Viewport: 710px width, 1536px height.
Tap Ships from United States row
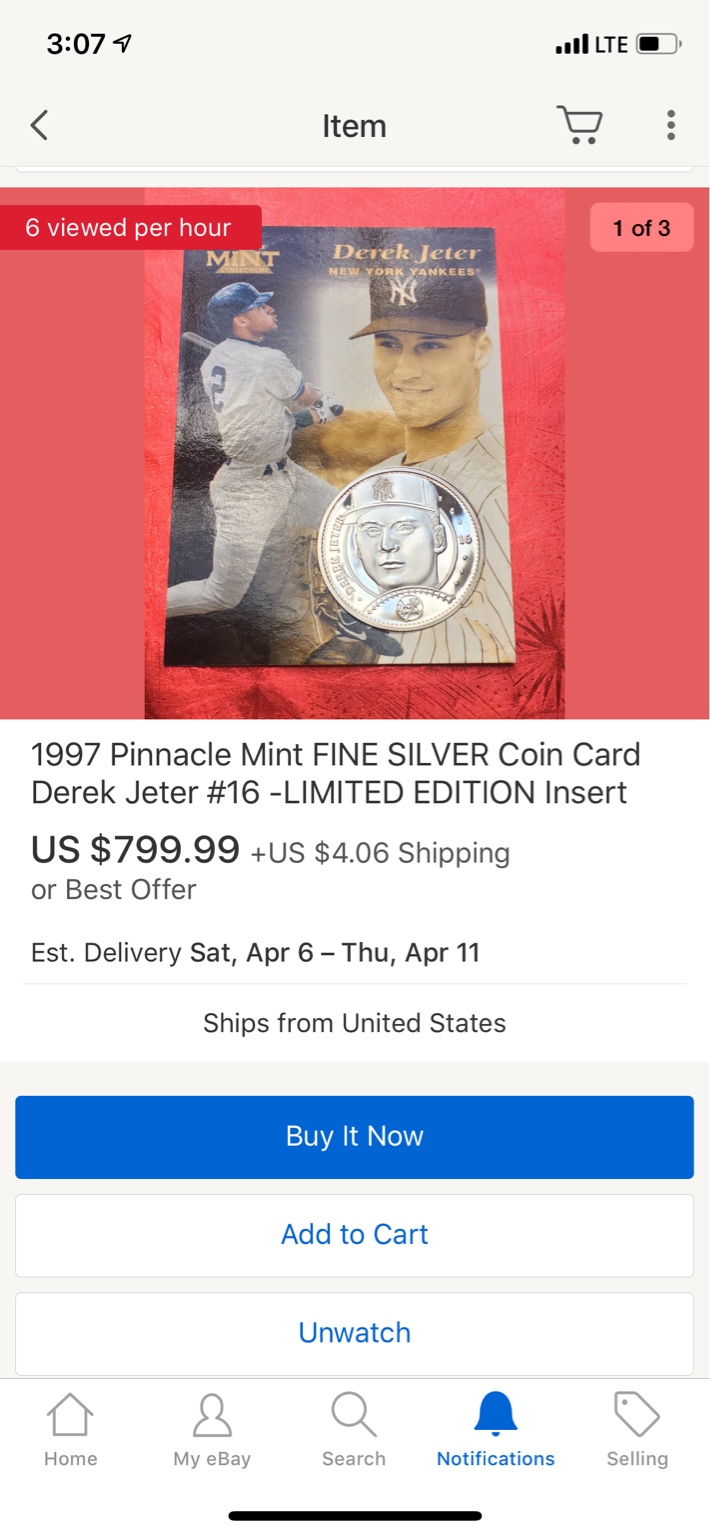[354, 1023]
